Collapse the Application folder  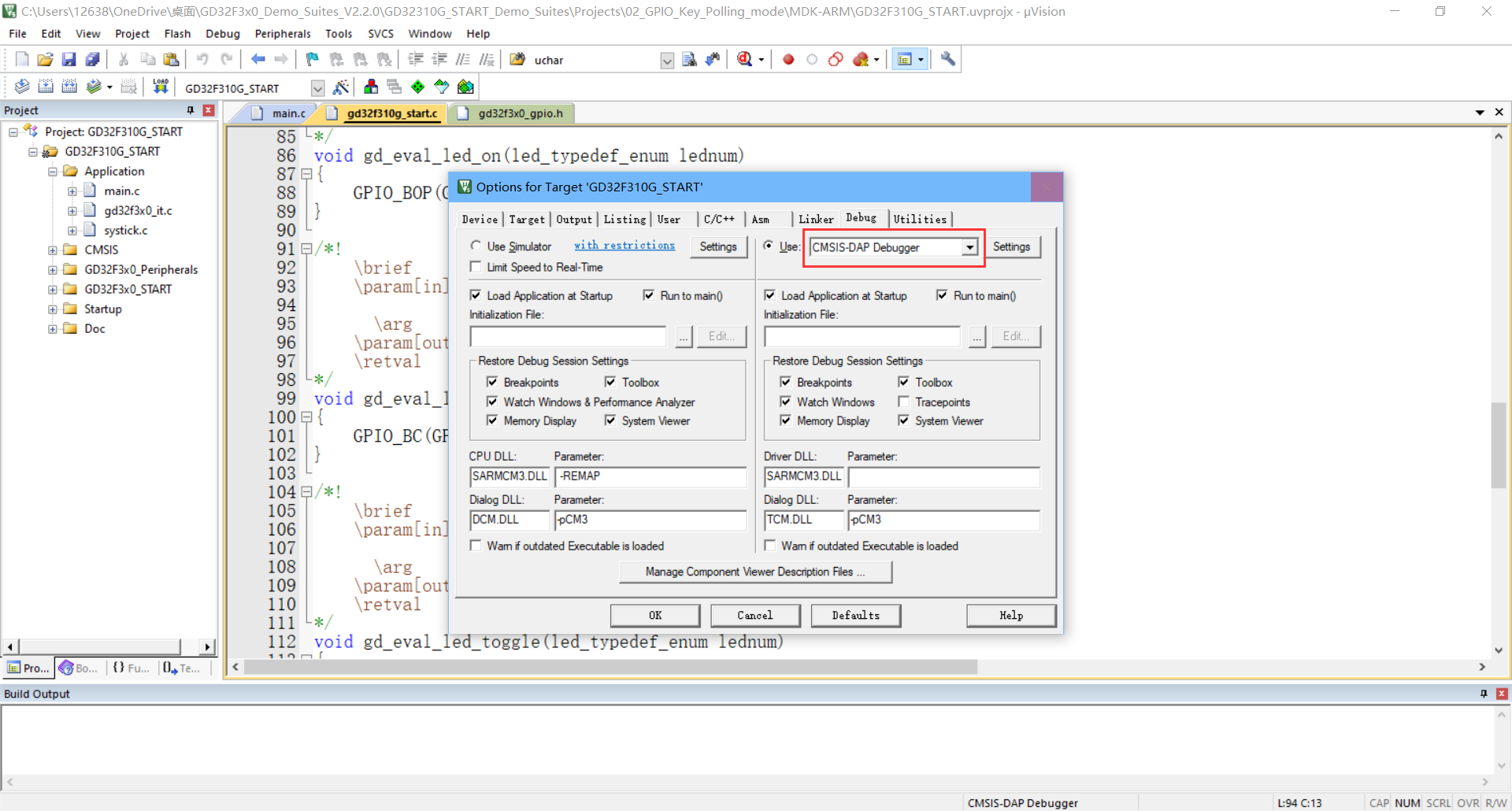coord(52,171)
